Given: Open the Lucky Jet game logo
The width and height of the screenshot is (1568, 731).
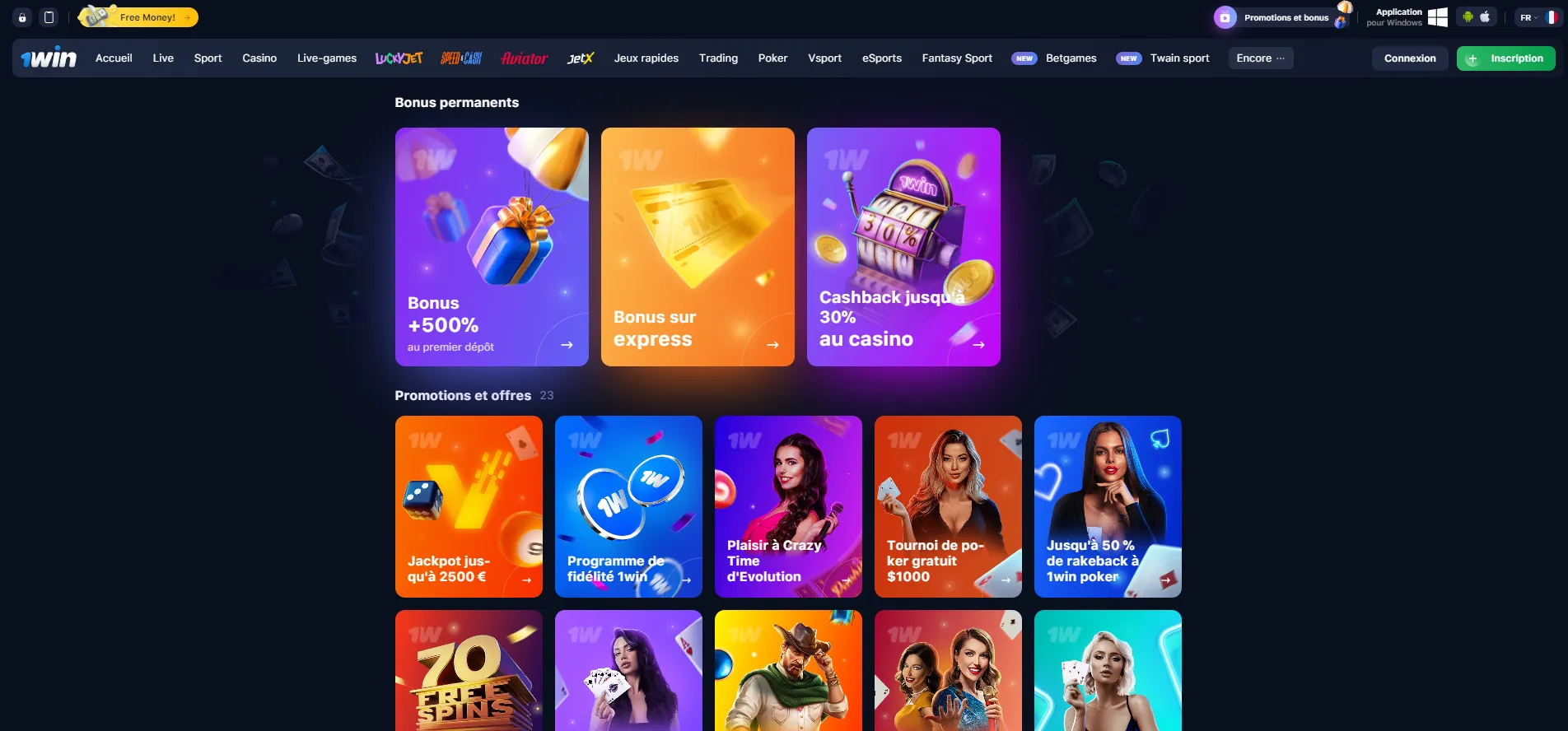Looking at the screenshot, I should pos(399,58).
